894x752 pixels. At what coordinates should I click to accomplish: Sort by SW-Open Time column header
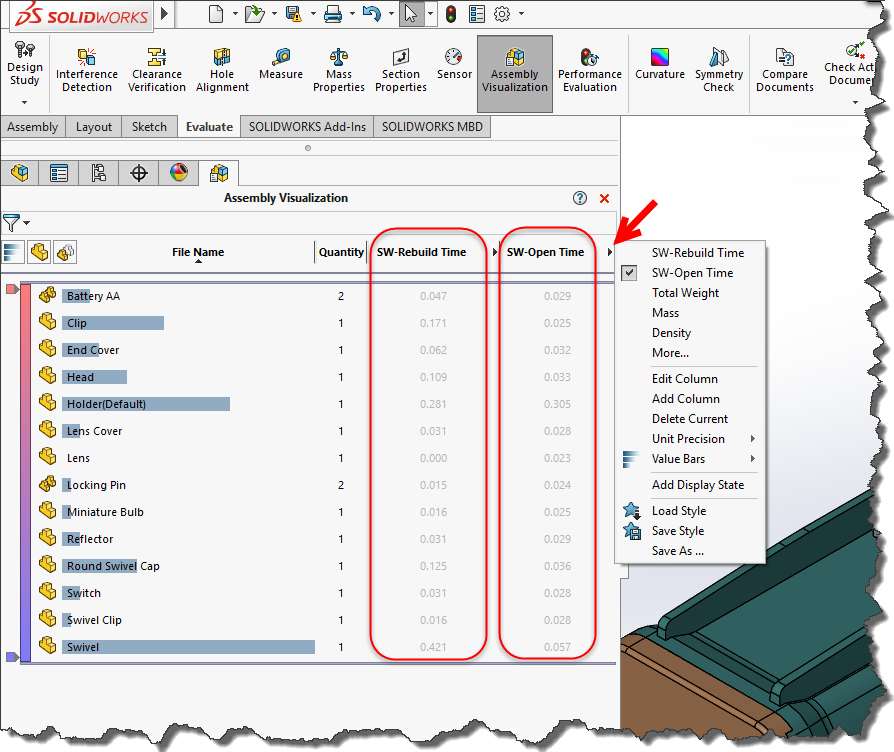click(546, 252)
